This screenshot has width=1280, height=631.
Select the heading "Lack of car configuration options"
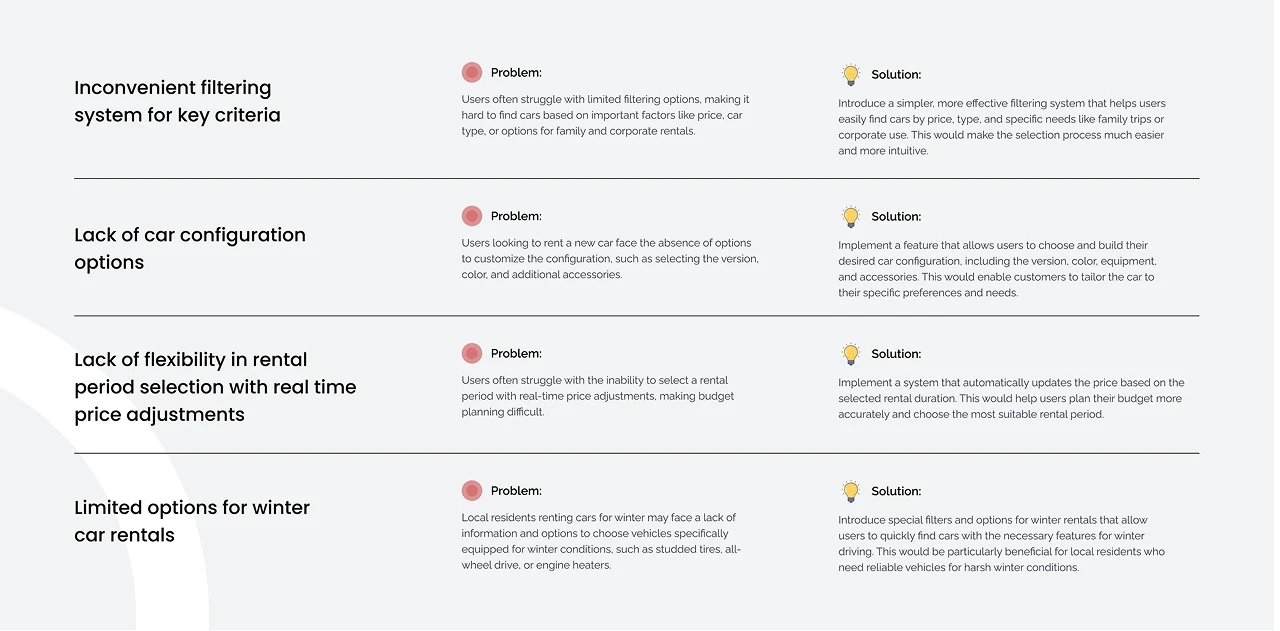pos(190,248)
